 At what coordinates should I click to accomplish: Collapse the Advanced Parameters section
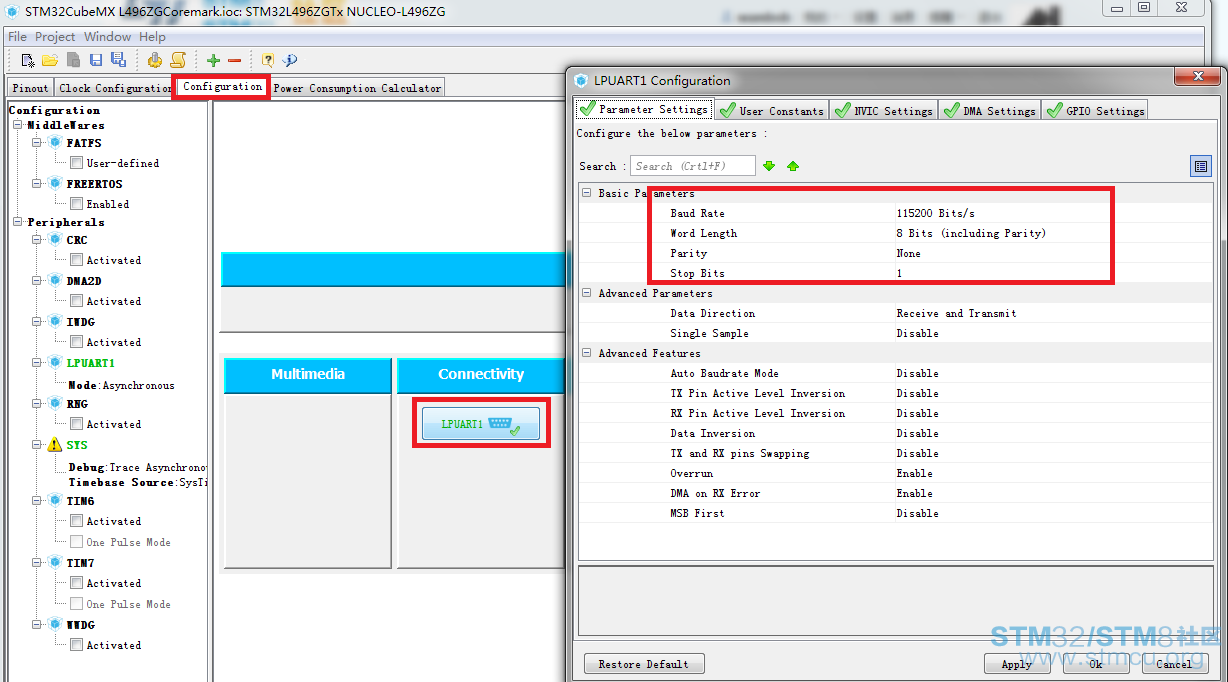tap(587, 293)
